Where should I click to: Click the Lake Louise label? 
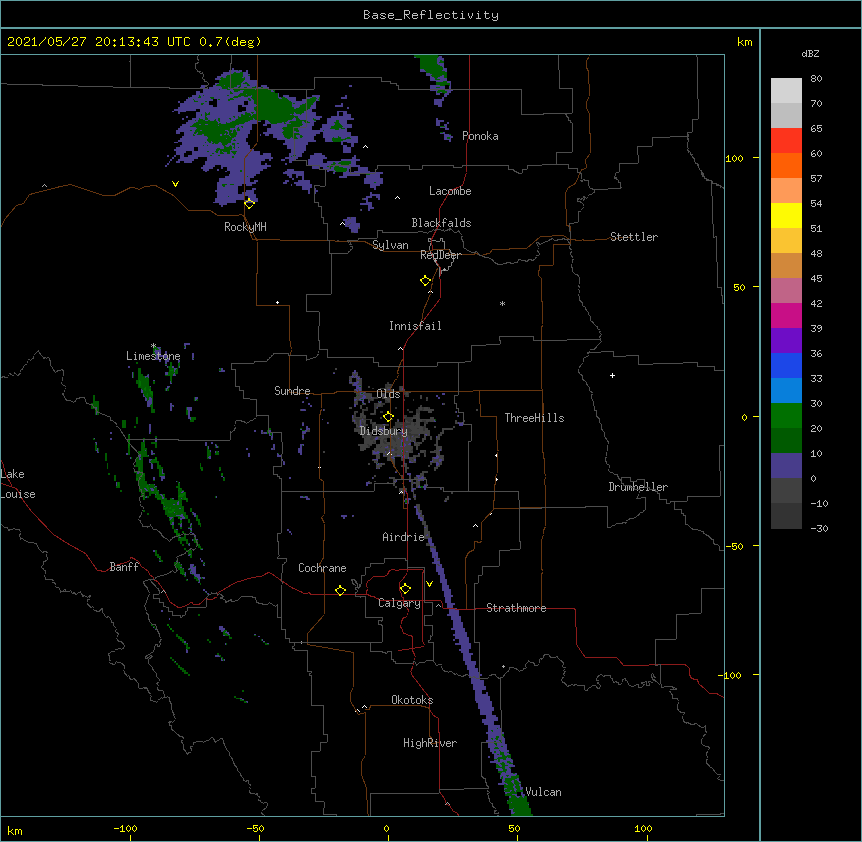coord(18,484)
